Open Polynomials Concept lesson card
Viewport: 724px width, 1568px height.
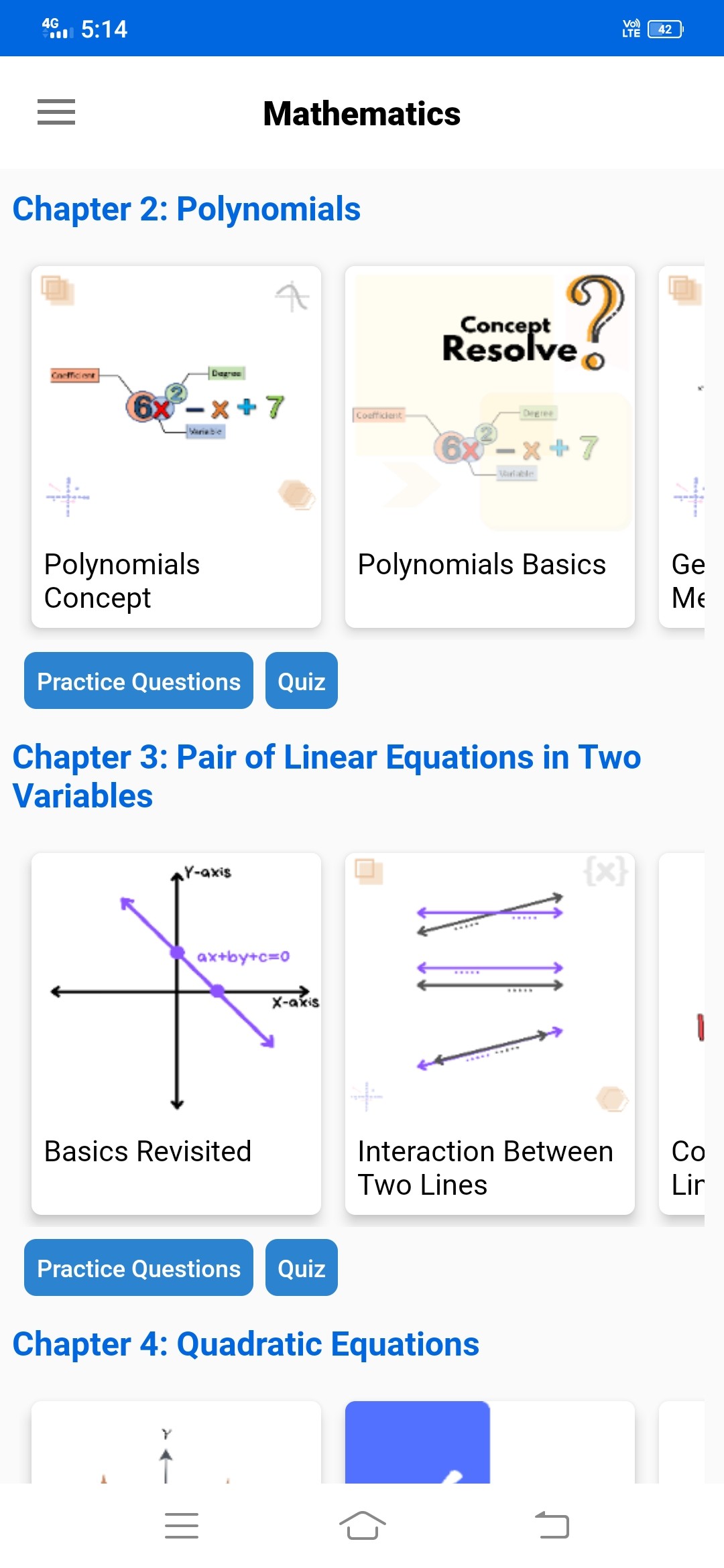[x=176, y=446]
